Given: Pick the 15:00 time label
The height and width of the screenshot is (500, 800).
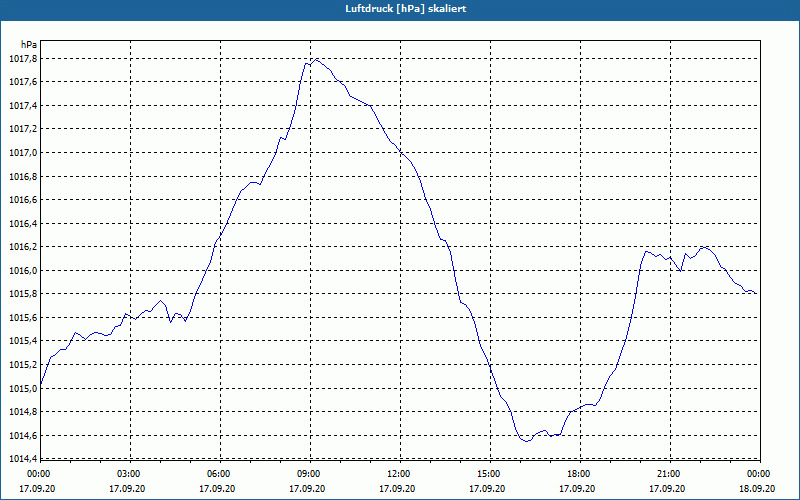Looking at the screenshot, I should [488, 474].
